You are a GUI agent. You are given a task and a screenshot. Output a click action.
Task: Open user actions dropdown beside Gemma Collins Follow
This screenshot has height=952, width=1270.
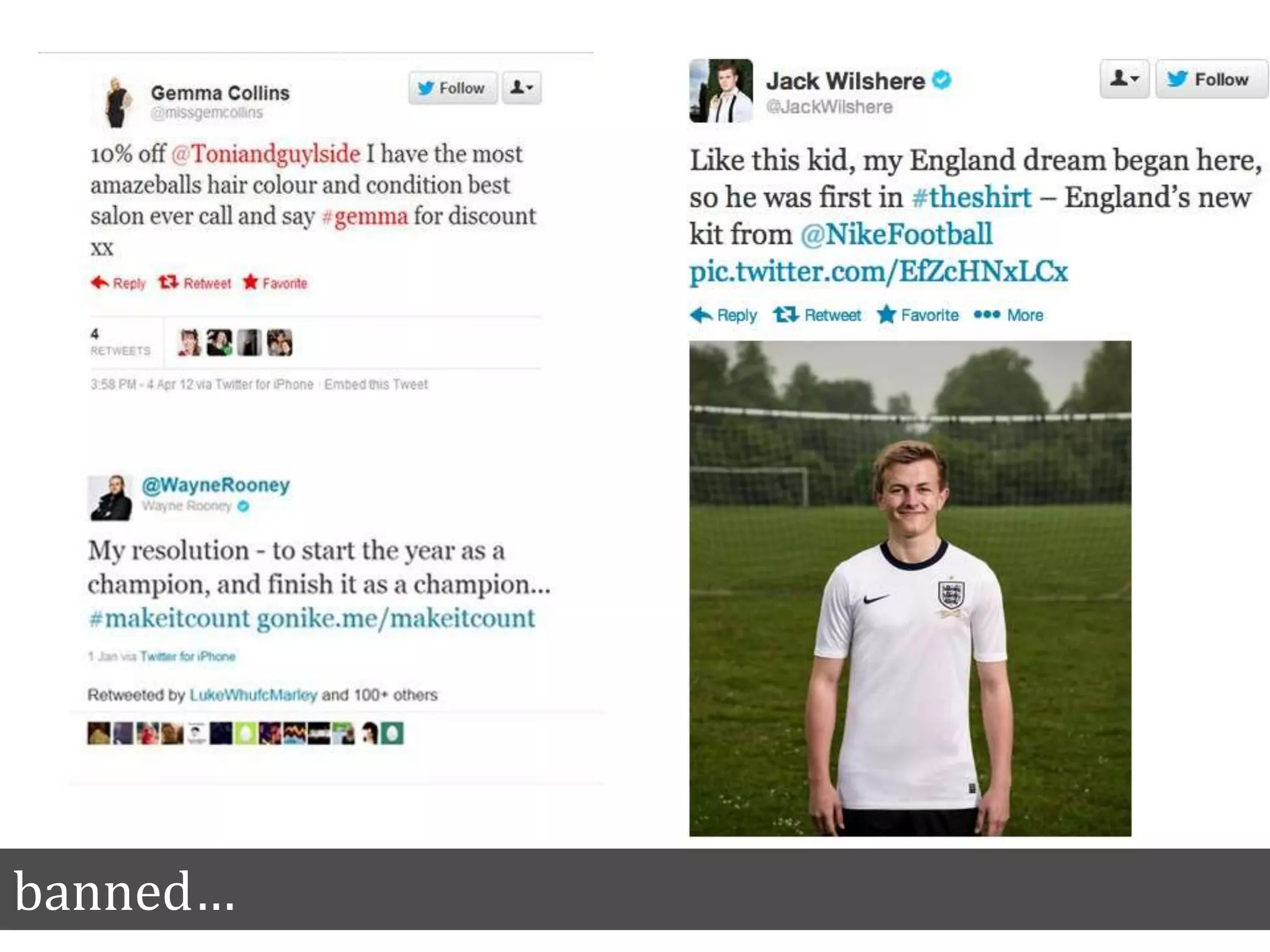[522, 88]
